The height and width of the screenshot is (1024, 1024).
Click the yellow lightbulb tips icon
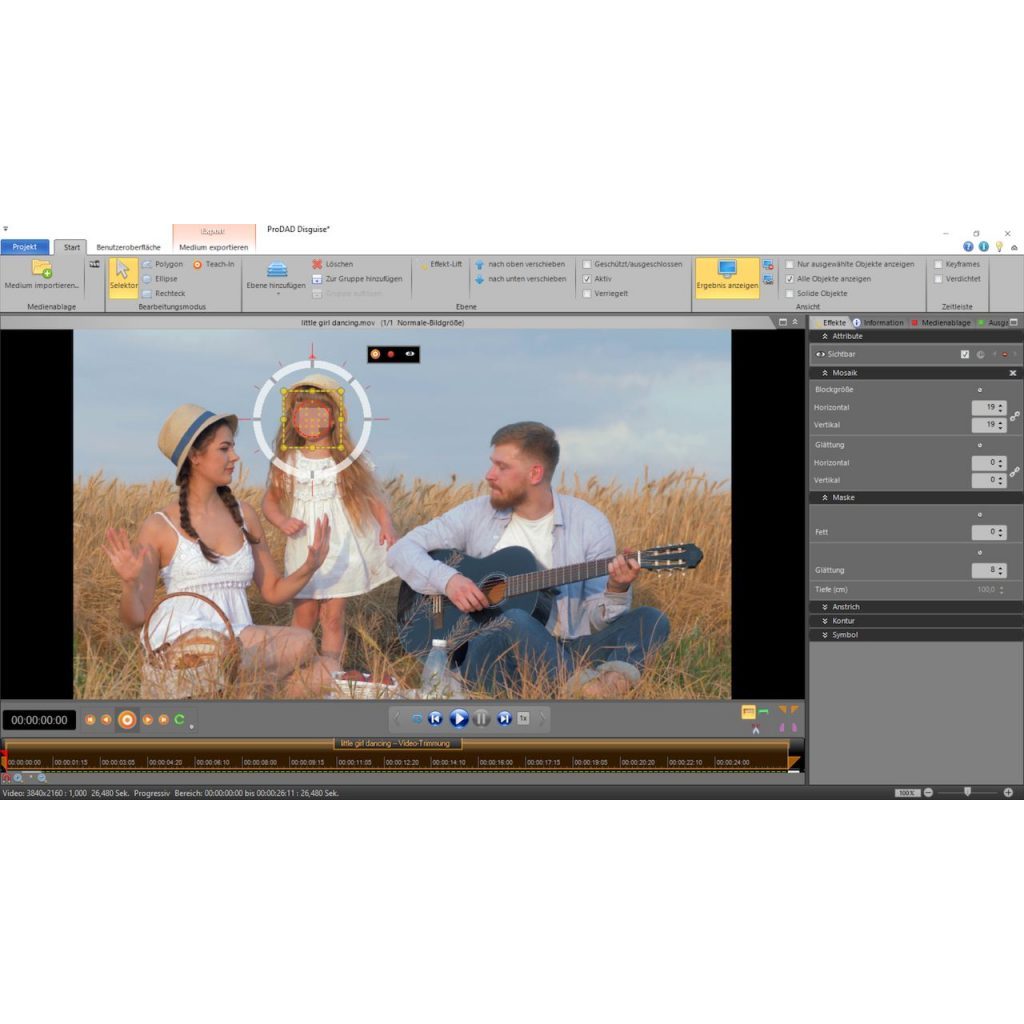[x=999, y=246]
